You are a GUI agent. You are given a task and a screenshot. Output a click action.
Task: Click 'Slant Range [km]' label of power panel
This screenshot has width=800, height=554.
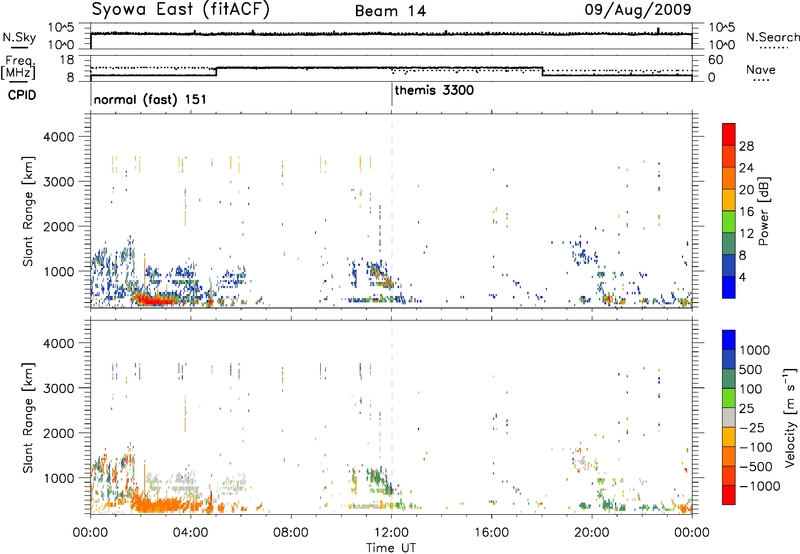click(x=28, y=211)
